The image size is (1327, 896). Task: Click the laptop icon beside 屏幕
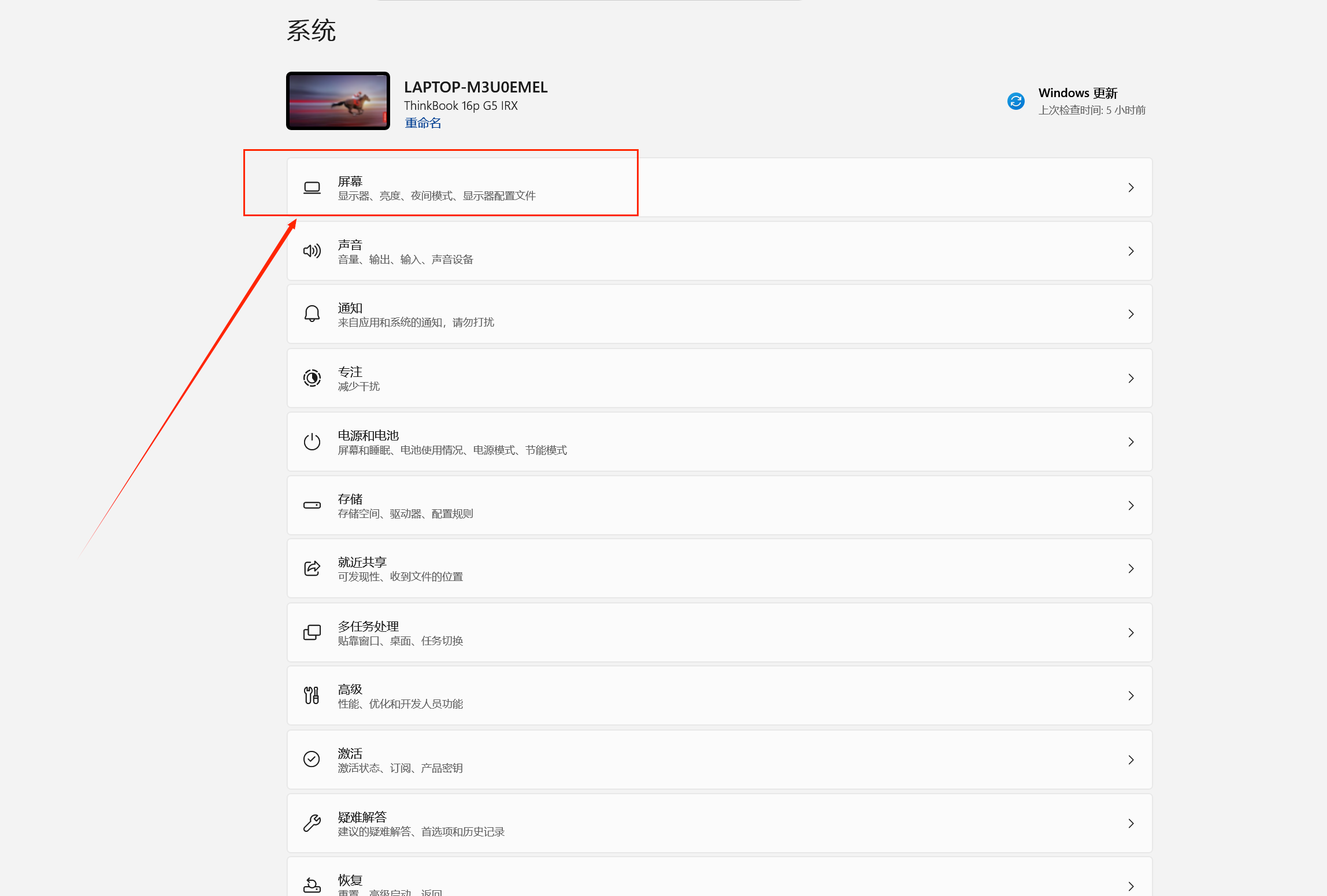click(x=312, y=188)
